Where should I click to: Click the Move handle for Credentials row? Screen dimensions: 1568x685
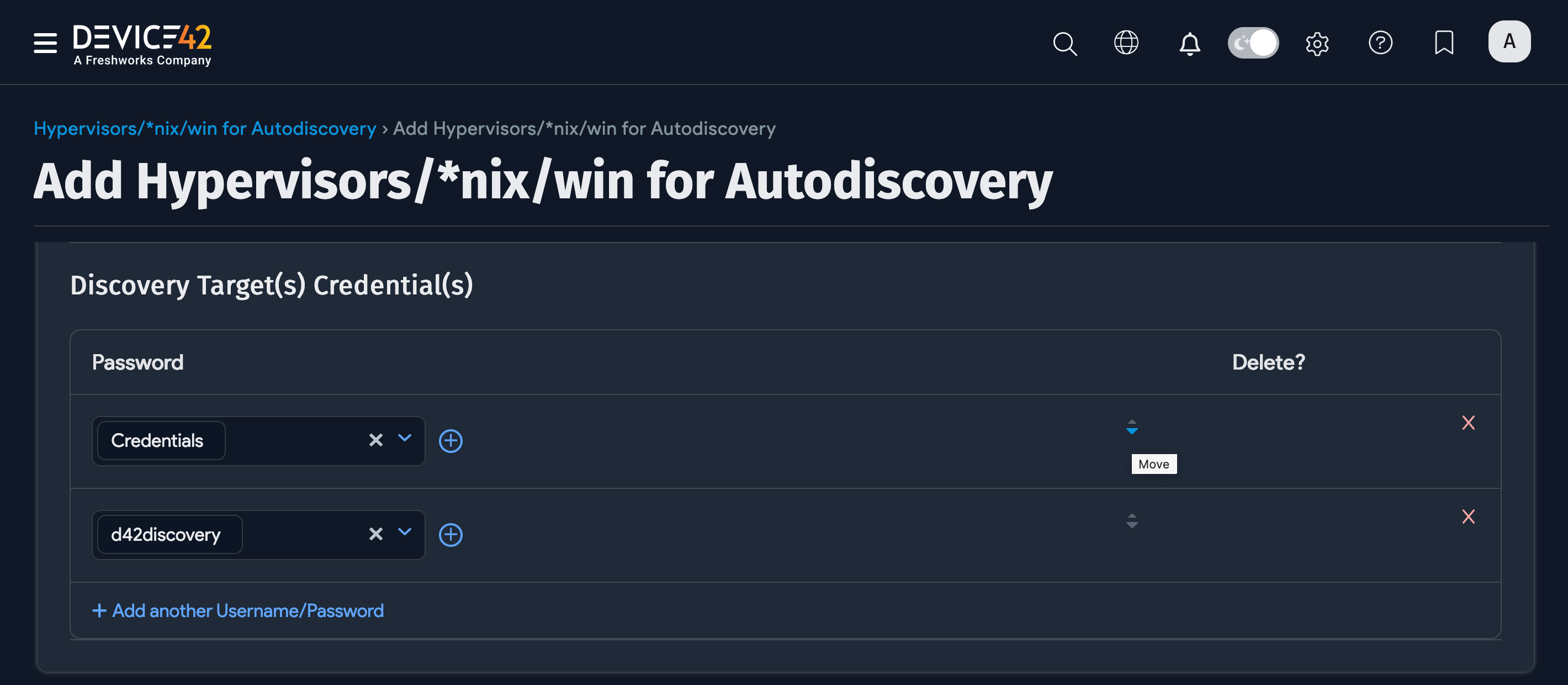point(1132,426)
